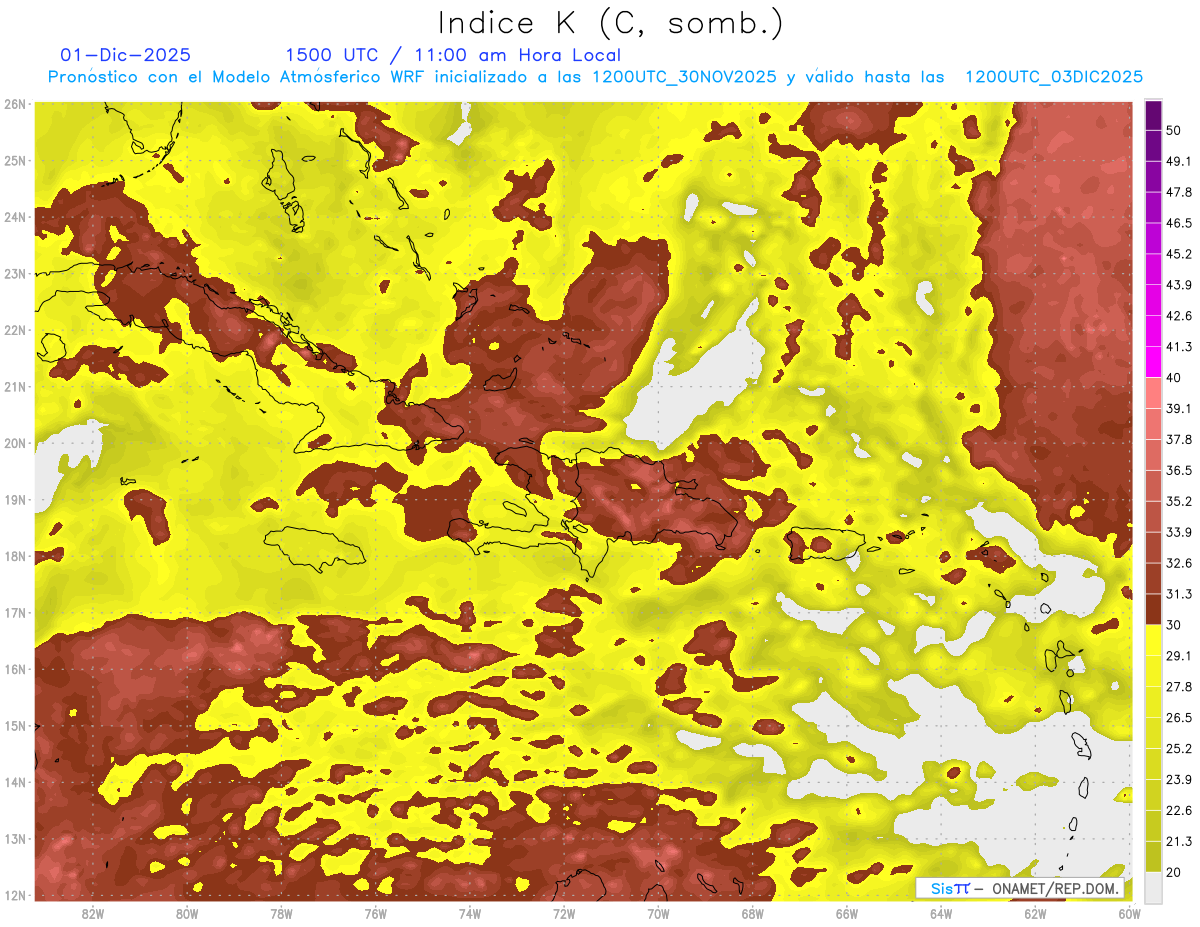The image size is (1200, 927).
Task: Pick the bright yellow colorbar segment just below 30
Action: (x=1153, y=640)
